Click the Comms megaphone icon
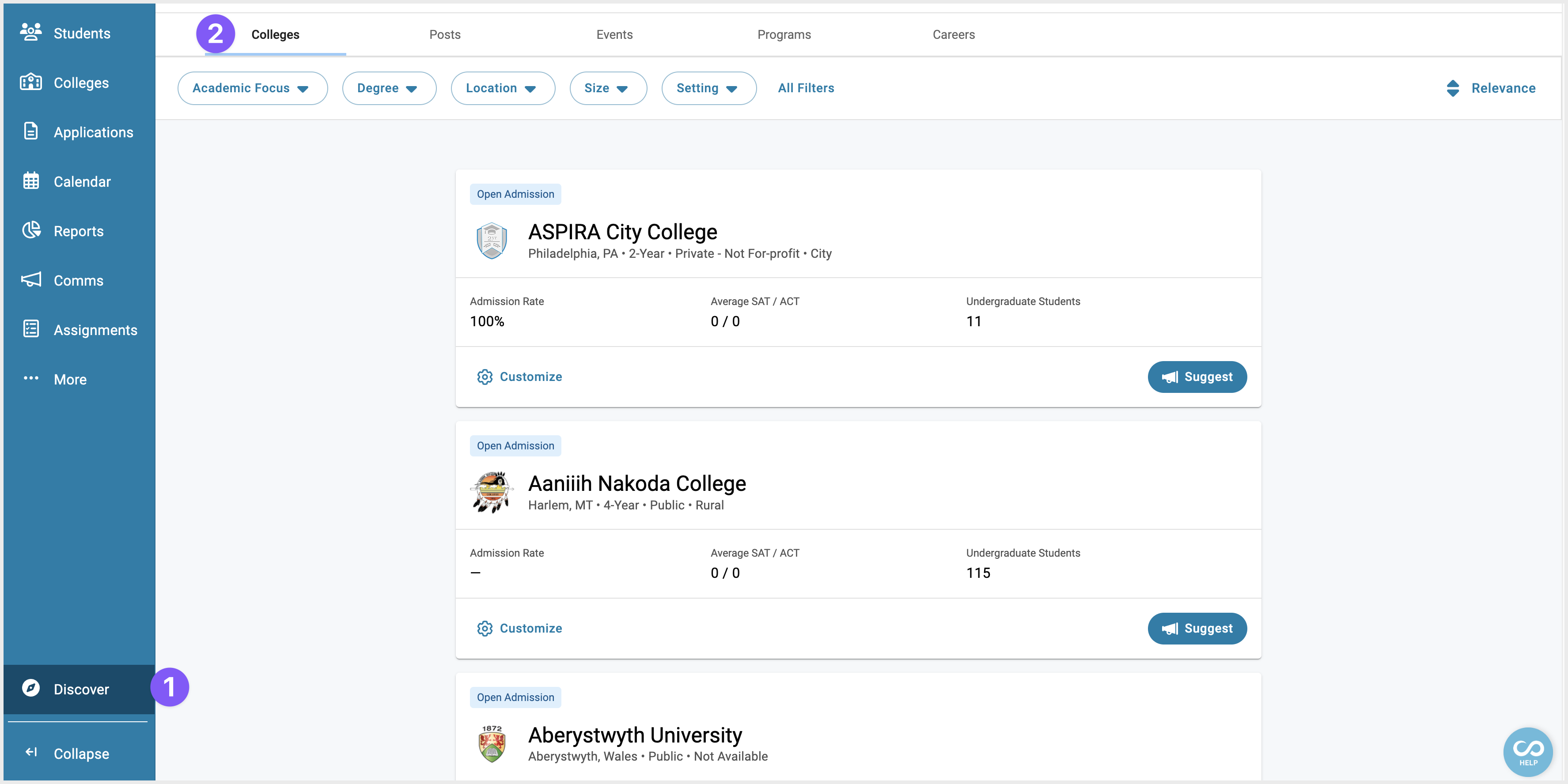The height and width of the screenshot is (784, 1568). pyautogui.click(x=30, y=280)
